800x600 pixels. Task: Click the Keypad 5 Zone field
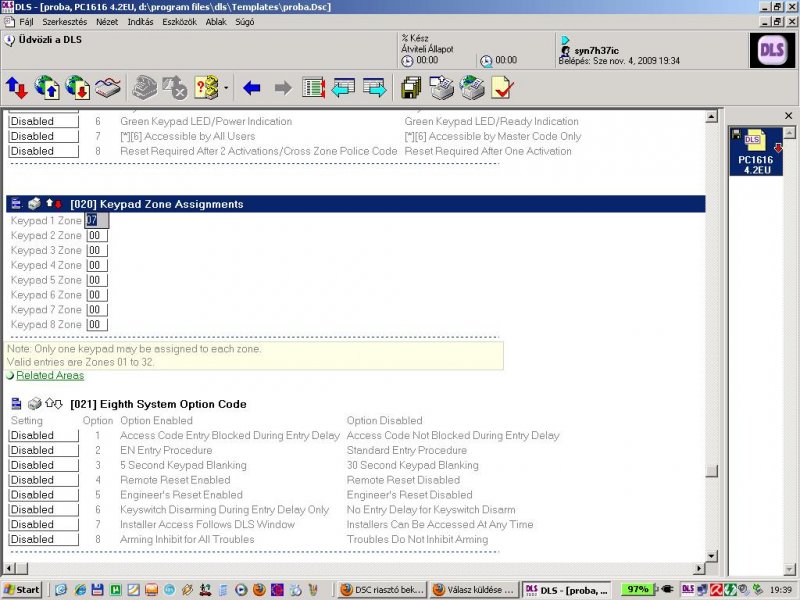pyautogui.click(x=96, y=280)
